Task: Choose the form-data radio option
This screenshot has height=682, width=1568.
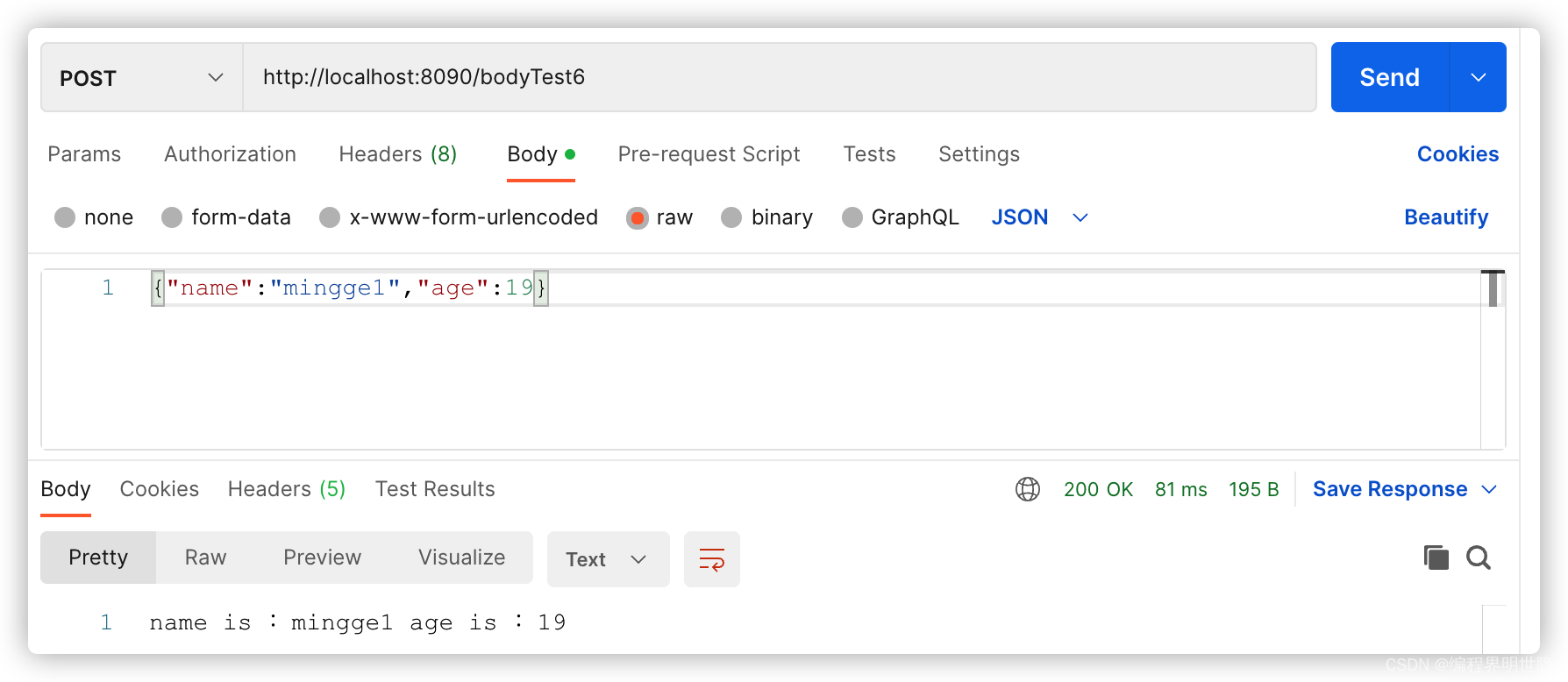Action: 172,217
